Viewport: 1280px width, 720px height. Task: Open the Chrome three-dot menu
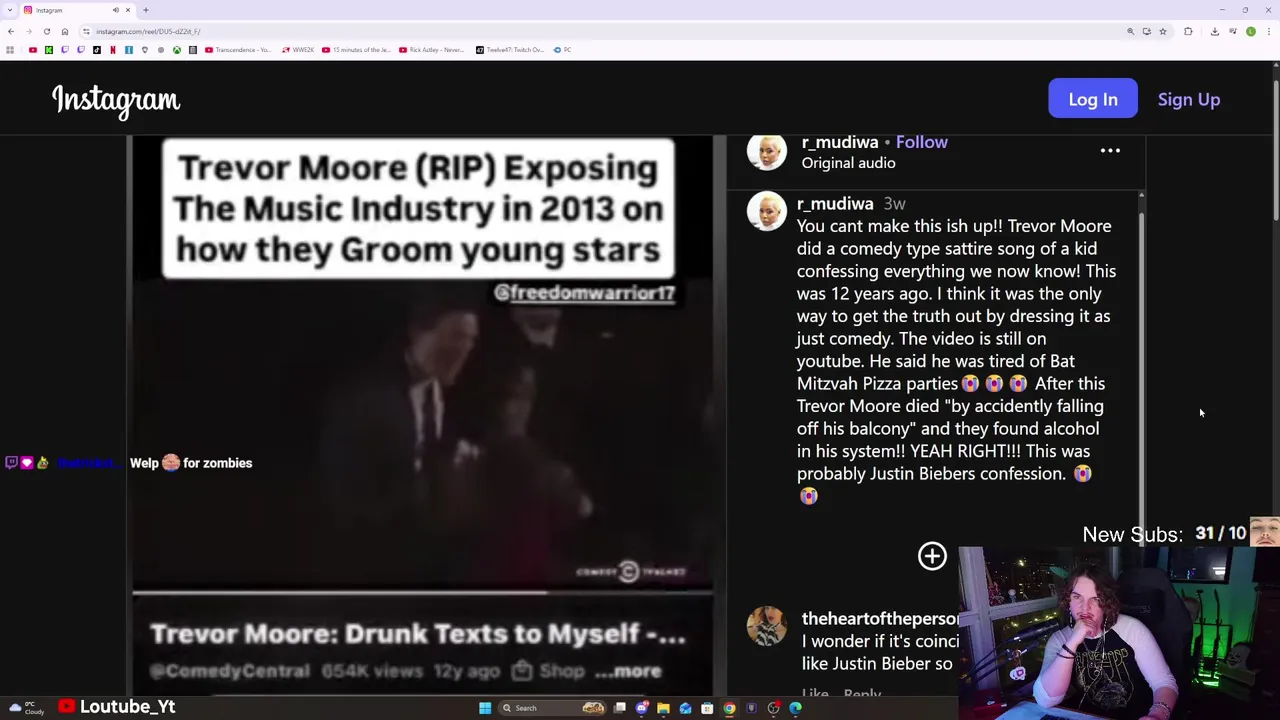pos(1269,32)
